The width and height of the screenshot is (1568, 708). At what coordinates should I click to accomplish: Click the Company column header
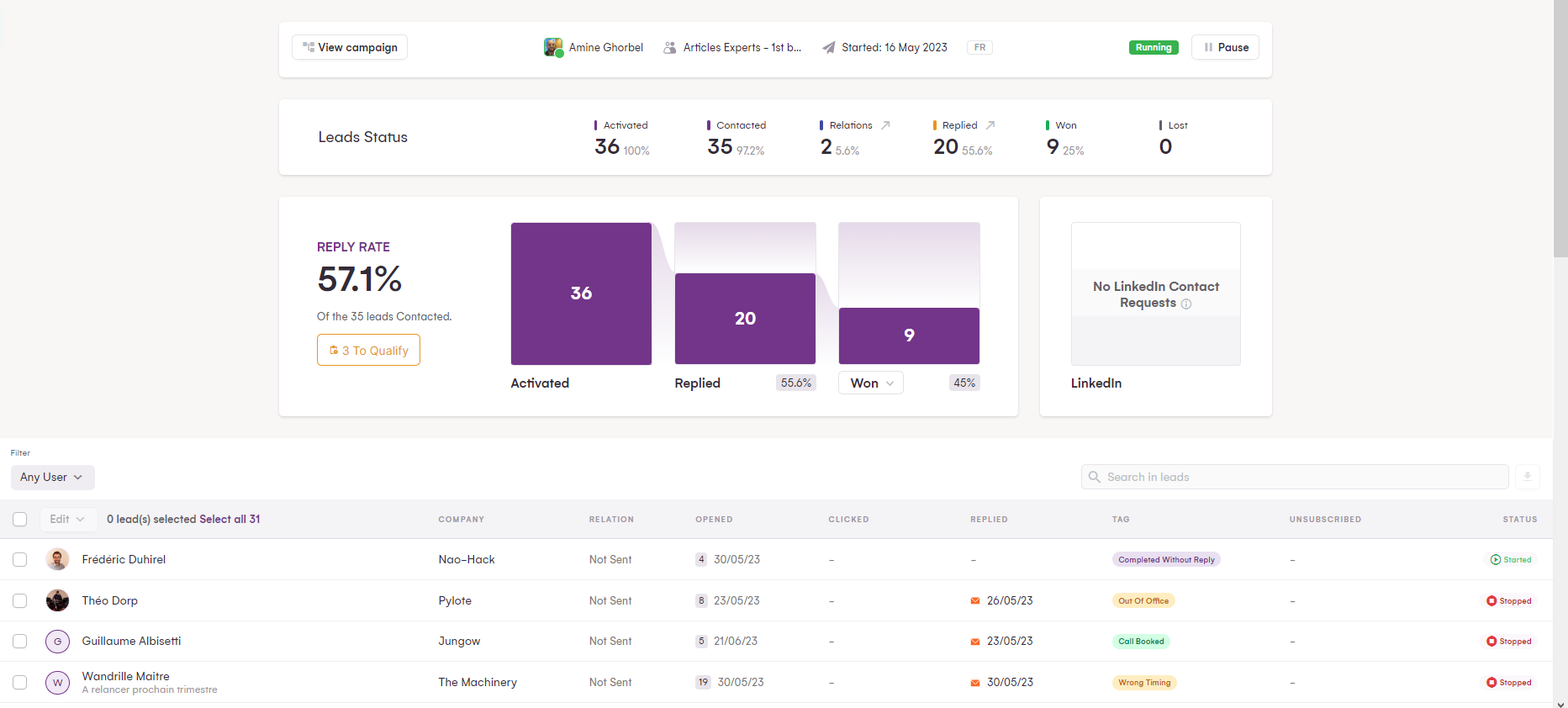461,520
